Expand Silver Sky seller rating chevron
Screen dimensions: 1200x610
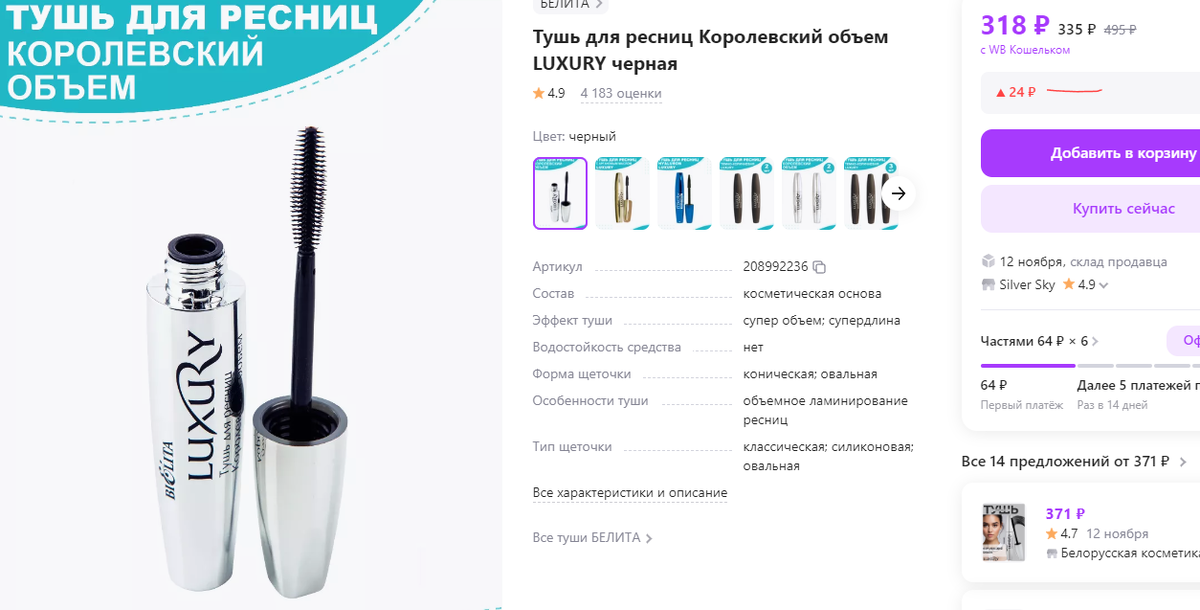tap(1104, 285)
